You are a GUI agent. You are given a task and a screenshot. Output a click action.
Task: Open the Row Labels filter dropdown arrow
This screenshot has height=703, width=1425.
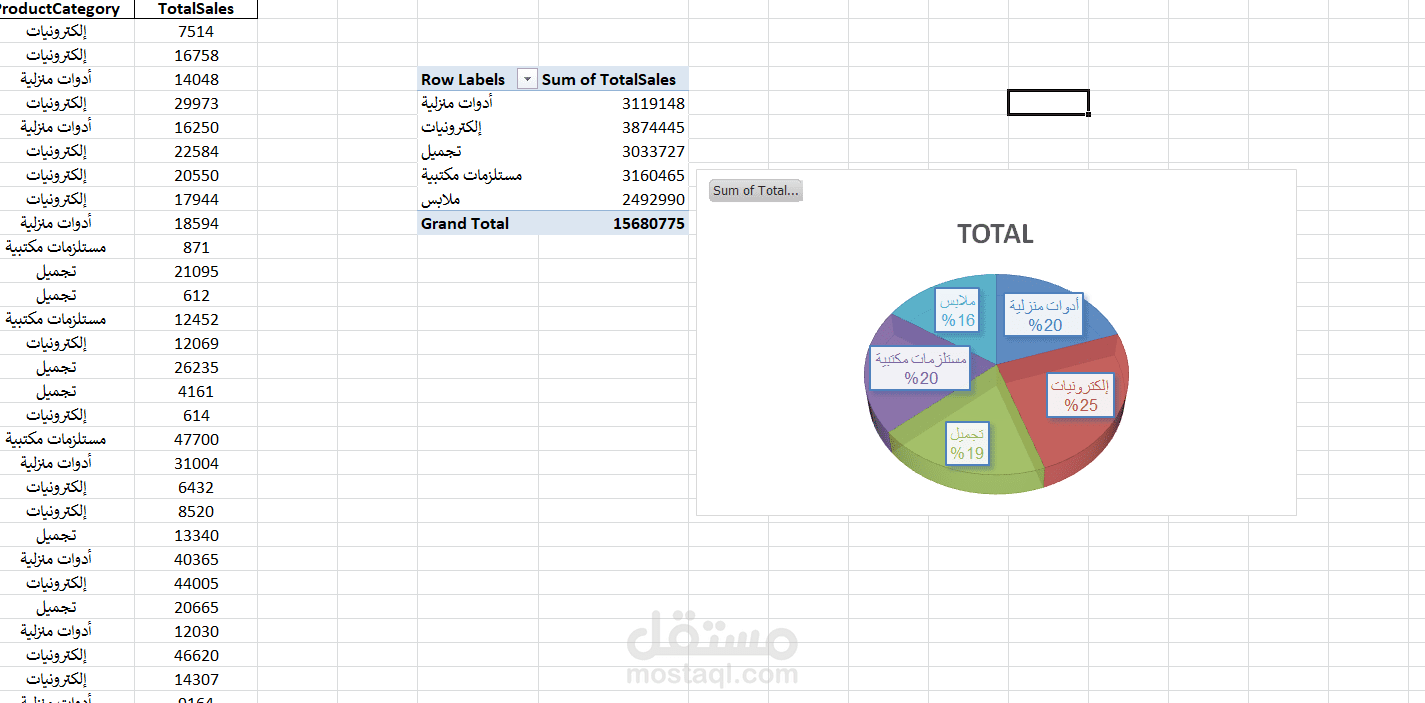[527, 79]
